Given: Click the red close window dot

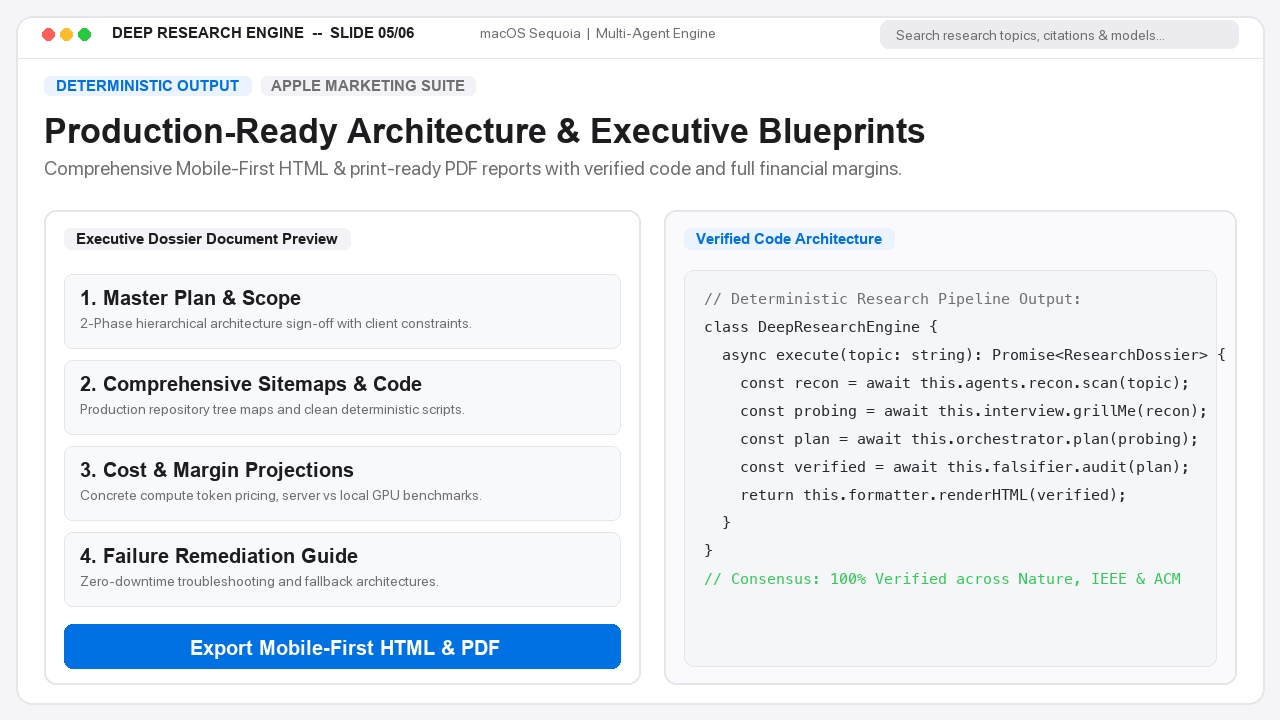Looking at the screenshot, I should pos(48,34).
